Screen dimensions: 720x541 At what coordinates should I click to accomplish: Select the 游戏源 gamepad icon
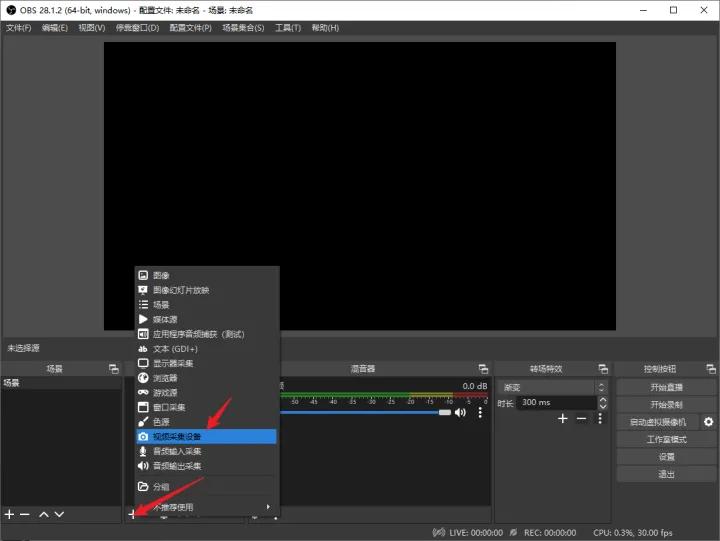pyautogui.click(x=143, y=392)
